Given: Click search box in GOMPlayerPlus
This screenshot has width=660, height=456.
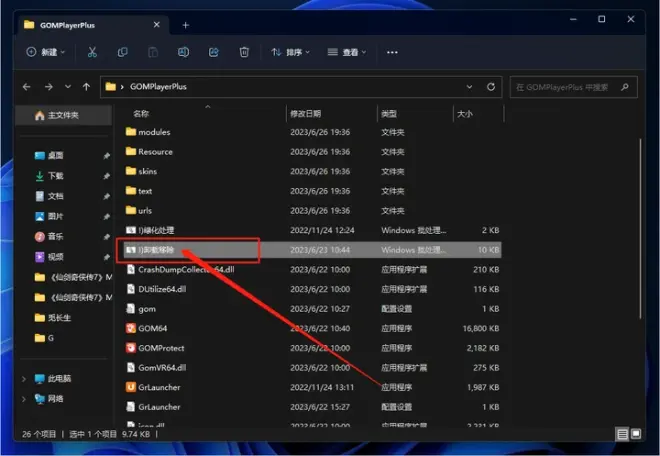Looking at the screenshot, I should click(x=573, y=87).
